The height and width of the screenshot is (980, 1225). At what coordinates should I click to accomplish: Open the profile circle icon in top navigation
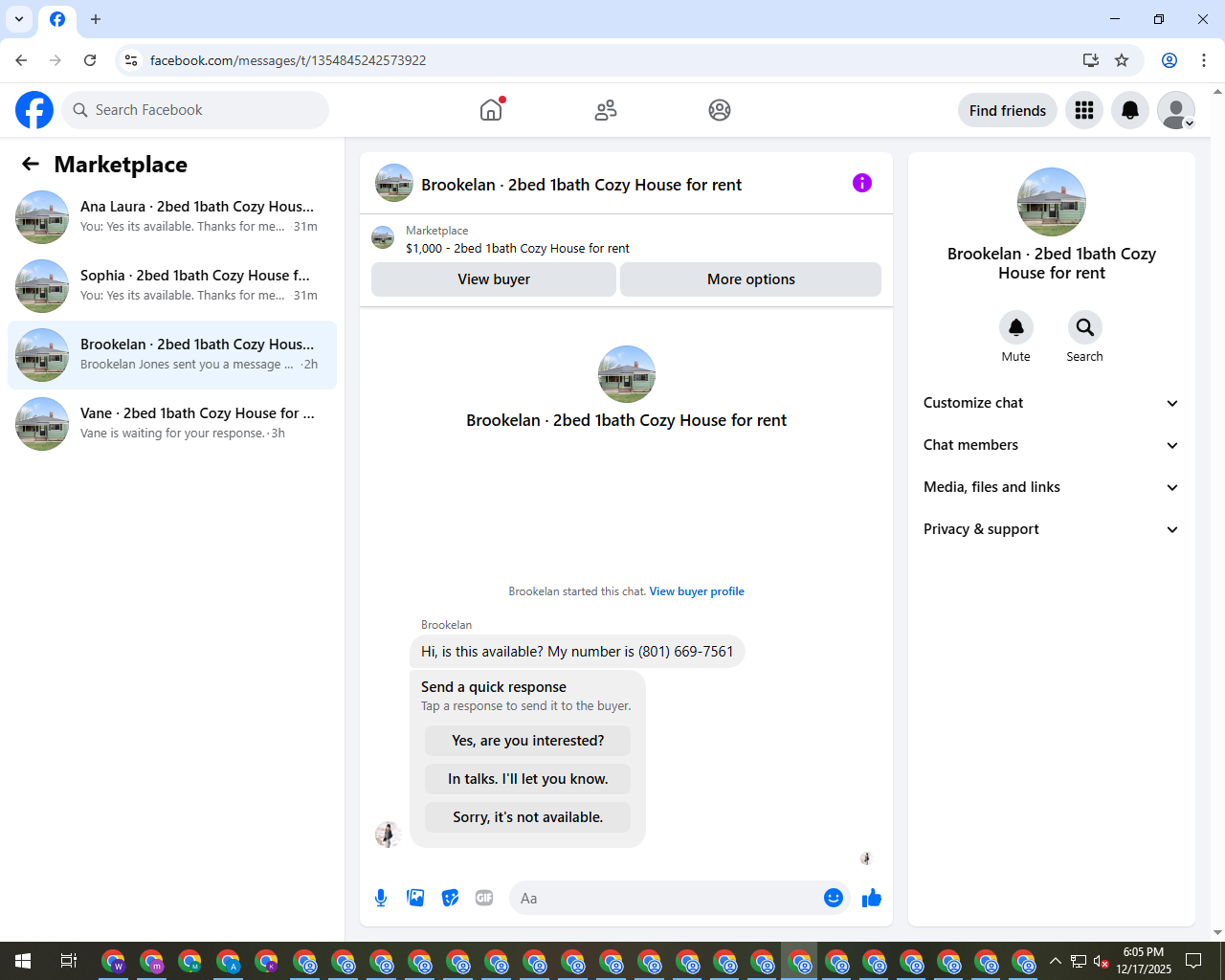720,110
